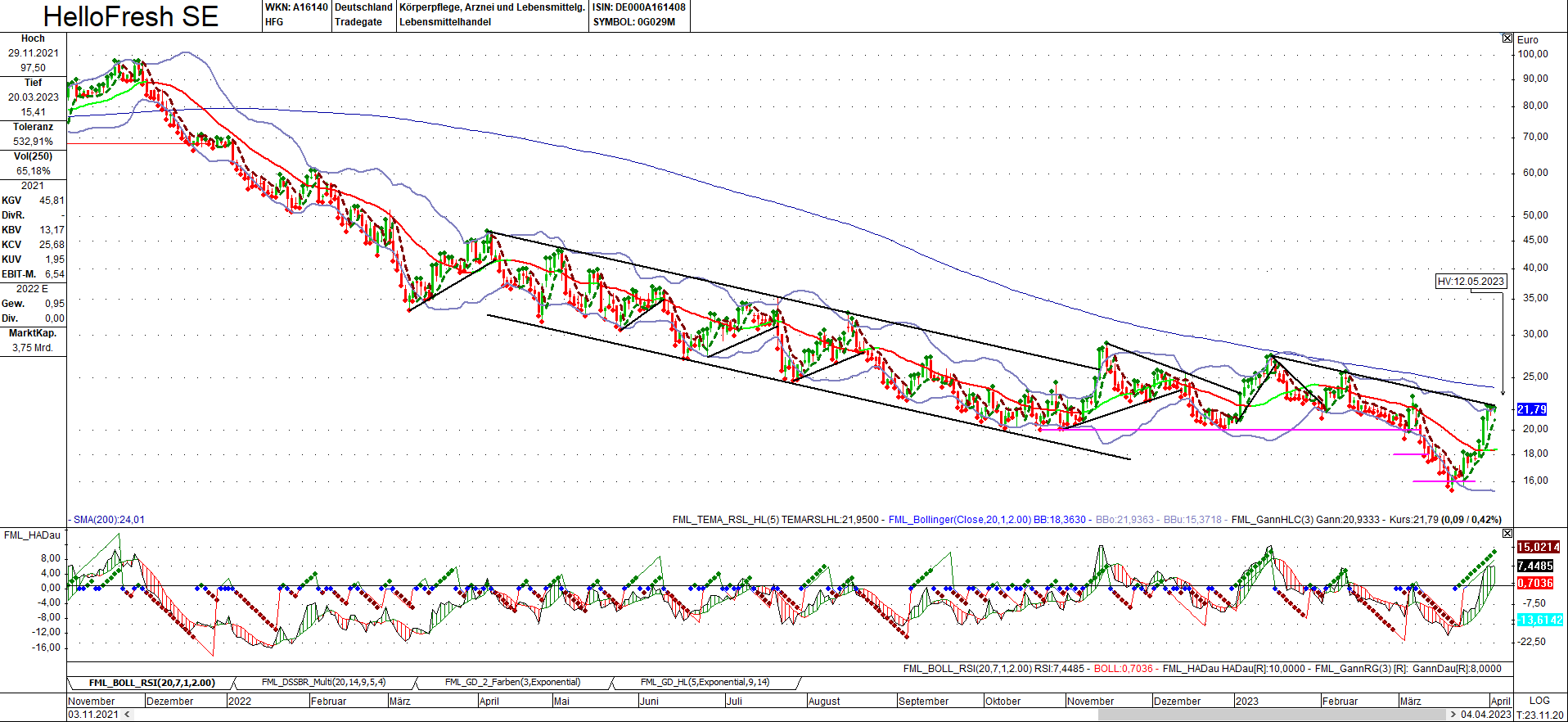The height and width of the screenshot is (722, 1568).
Task: Click the Vol(250) label
Action: click(33, 156)
